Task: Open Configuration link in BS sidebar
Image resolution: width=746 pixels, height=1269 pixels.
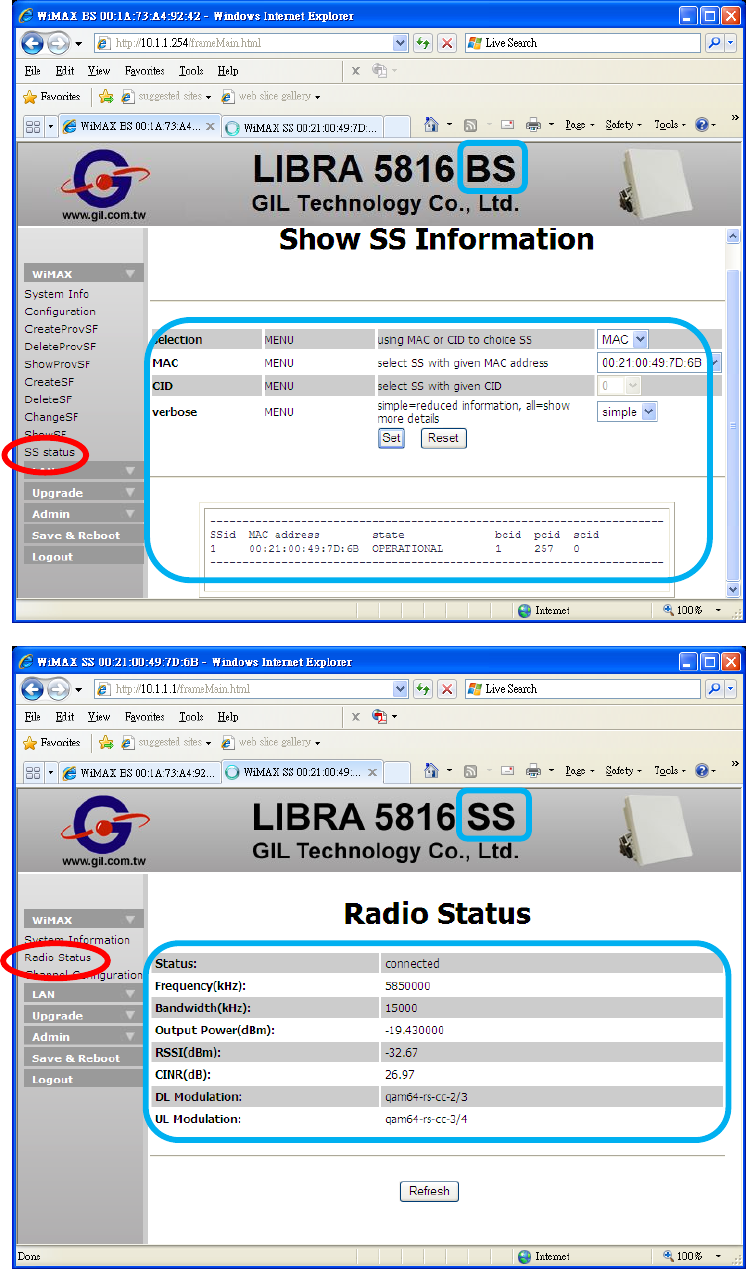Action: coord(60,311)
